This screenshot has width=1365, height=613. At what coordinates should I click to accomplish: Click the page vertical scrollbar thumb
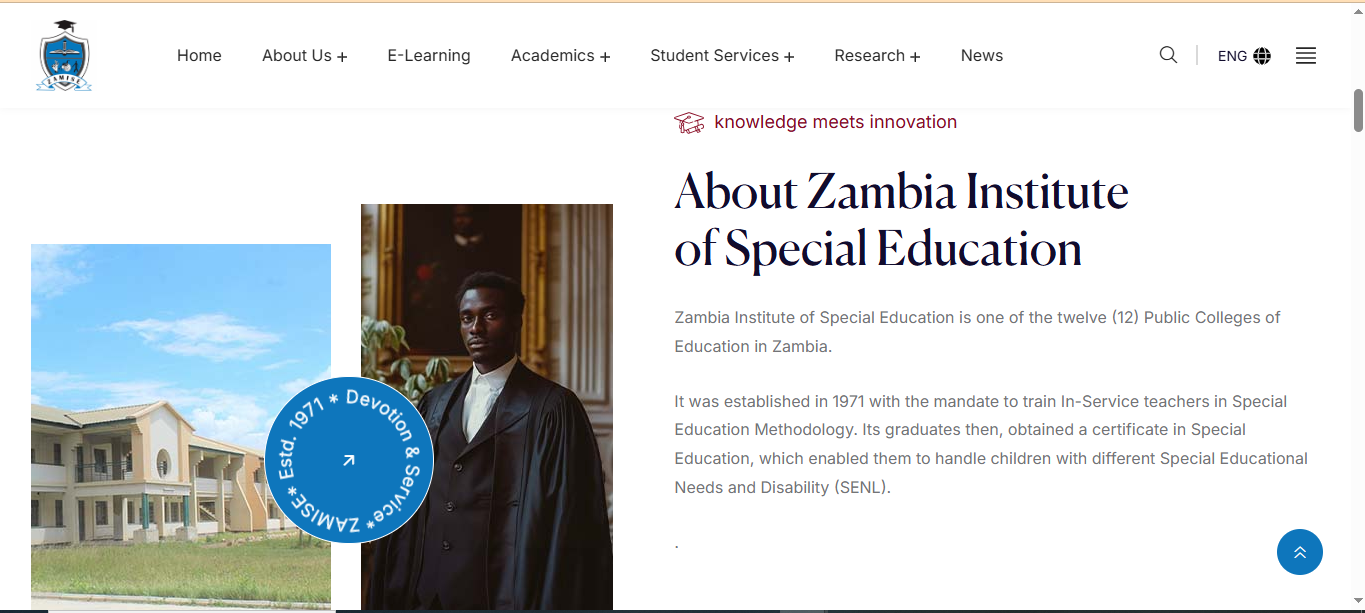point(1358,110)
